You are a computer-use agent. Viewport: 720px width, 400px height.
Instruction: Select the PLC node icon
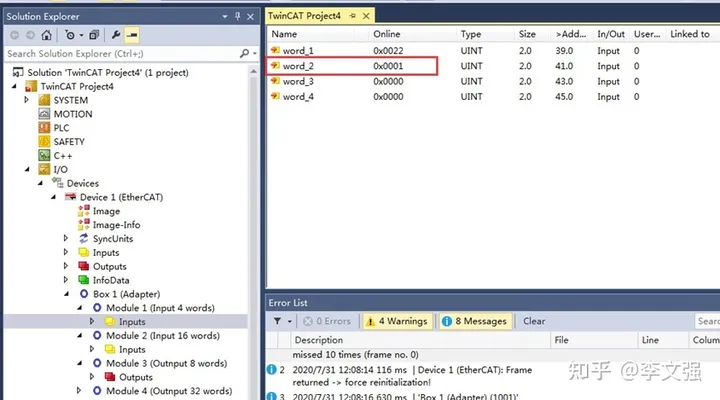[45, 128]
